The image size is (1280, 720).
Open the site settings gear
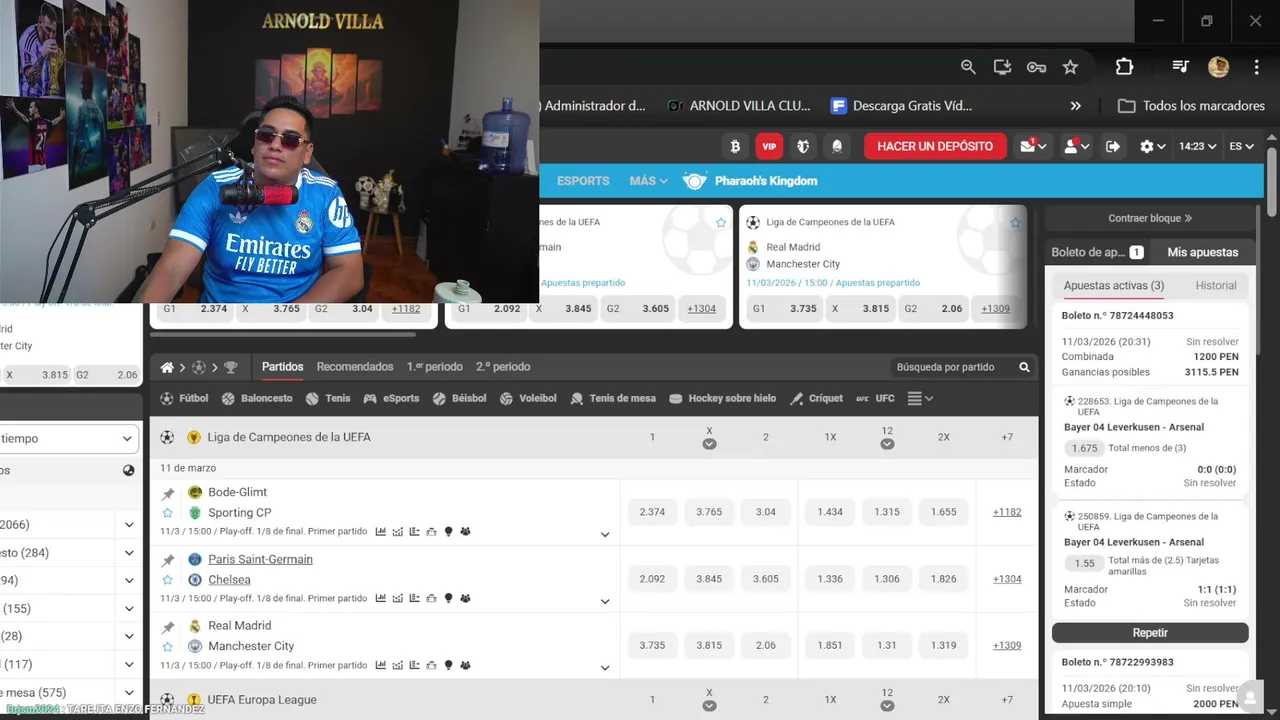1152,146
